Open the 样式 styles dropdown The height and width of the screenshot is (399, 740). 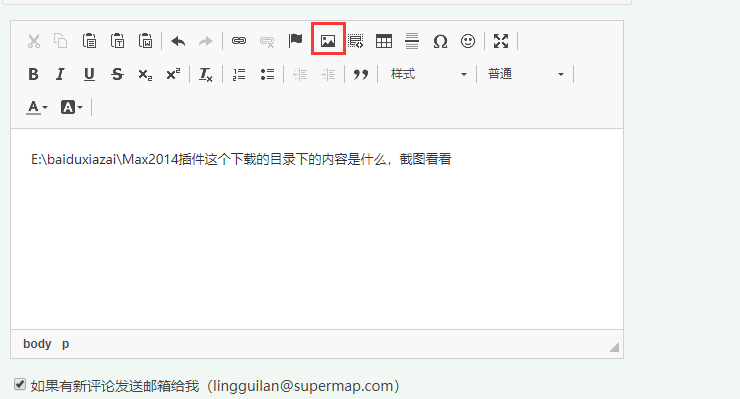click(428, 74)
